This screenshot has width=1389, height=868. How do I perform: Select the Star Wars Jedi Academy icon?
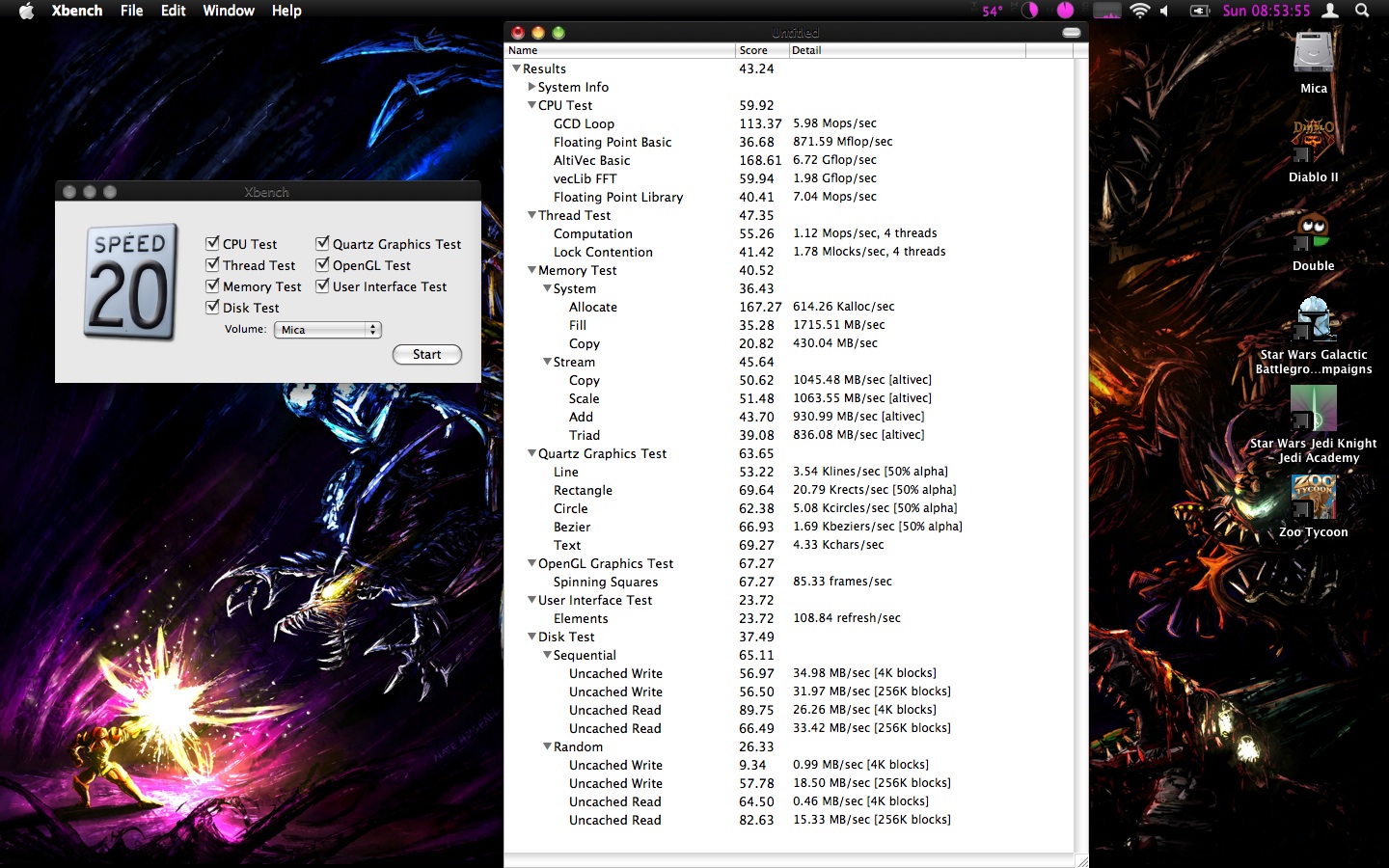click(1313, 409)
